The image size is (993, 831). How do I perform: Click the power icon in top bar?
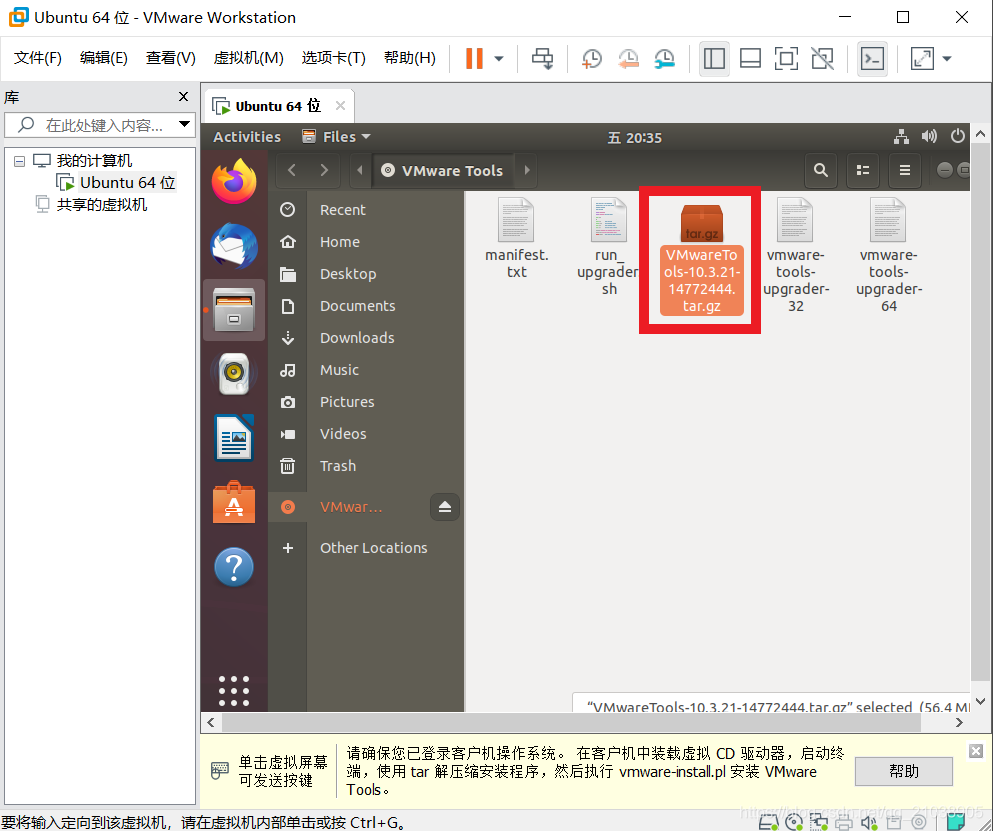click(958, 136)
